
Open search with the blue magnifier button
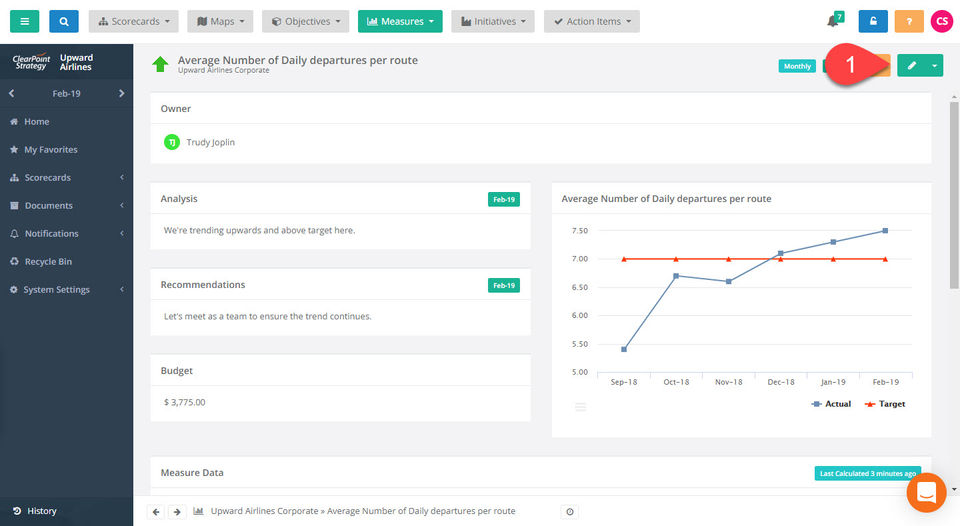[64, 21]
